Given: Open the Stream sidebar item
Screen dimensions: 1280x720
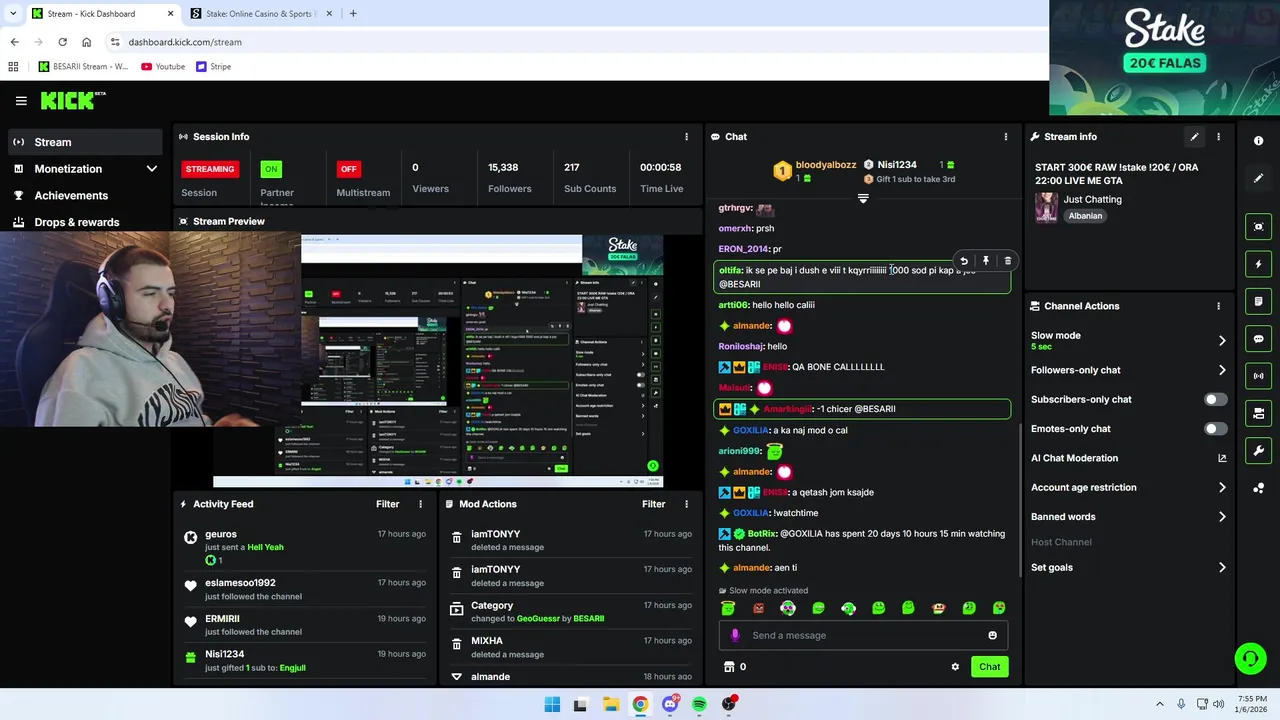Looking at the screenshot, I should pyautogui.click(x=84, y=142).
